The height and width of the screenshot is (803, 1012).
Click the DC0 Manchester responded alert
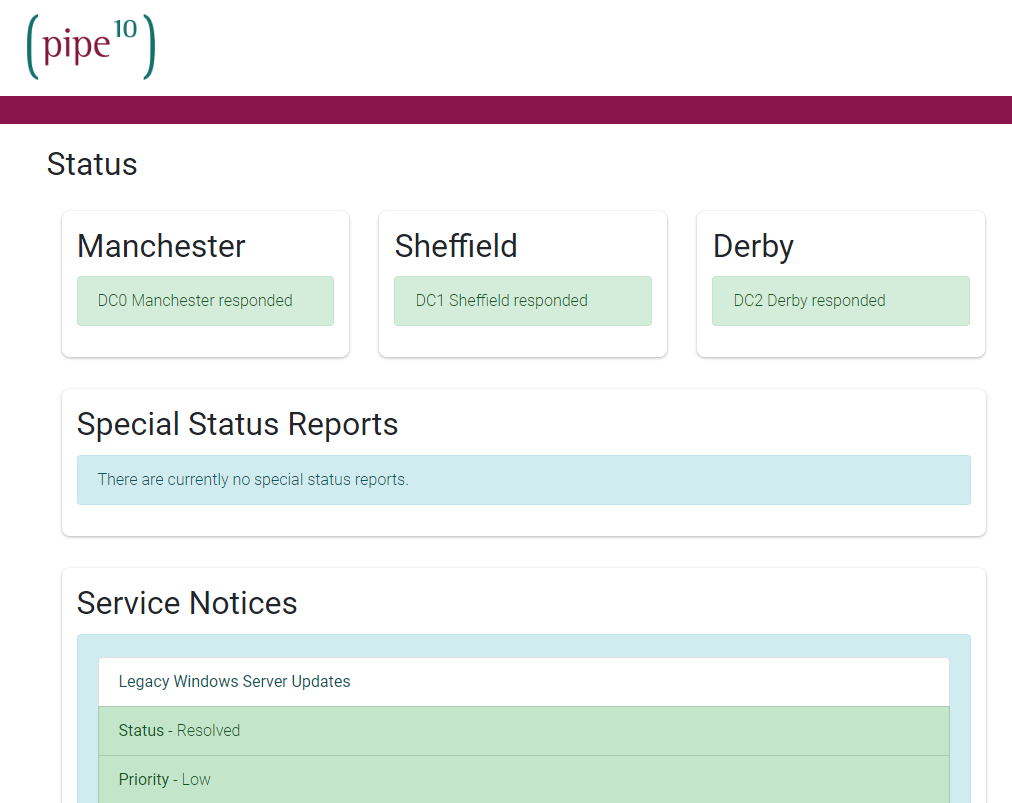[205, 301]
